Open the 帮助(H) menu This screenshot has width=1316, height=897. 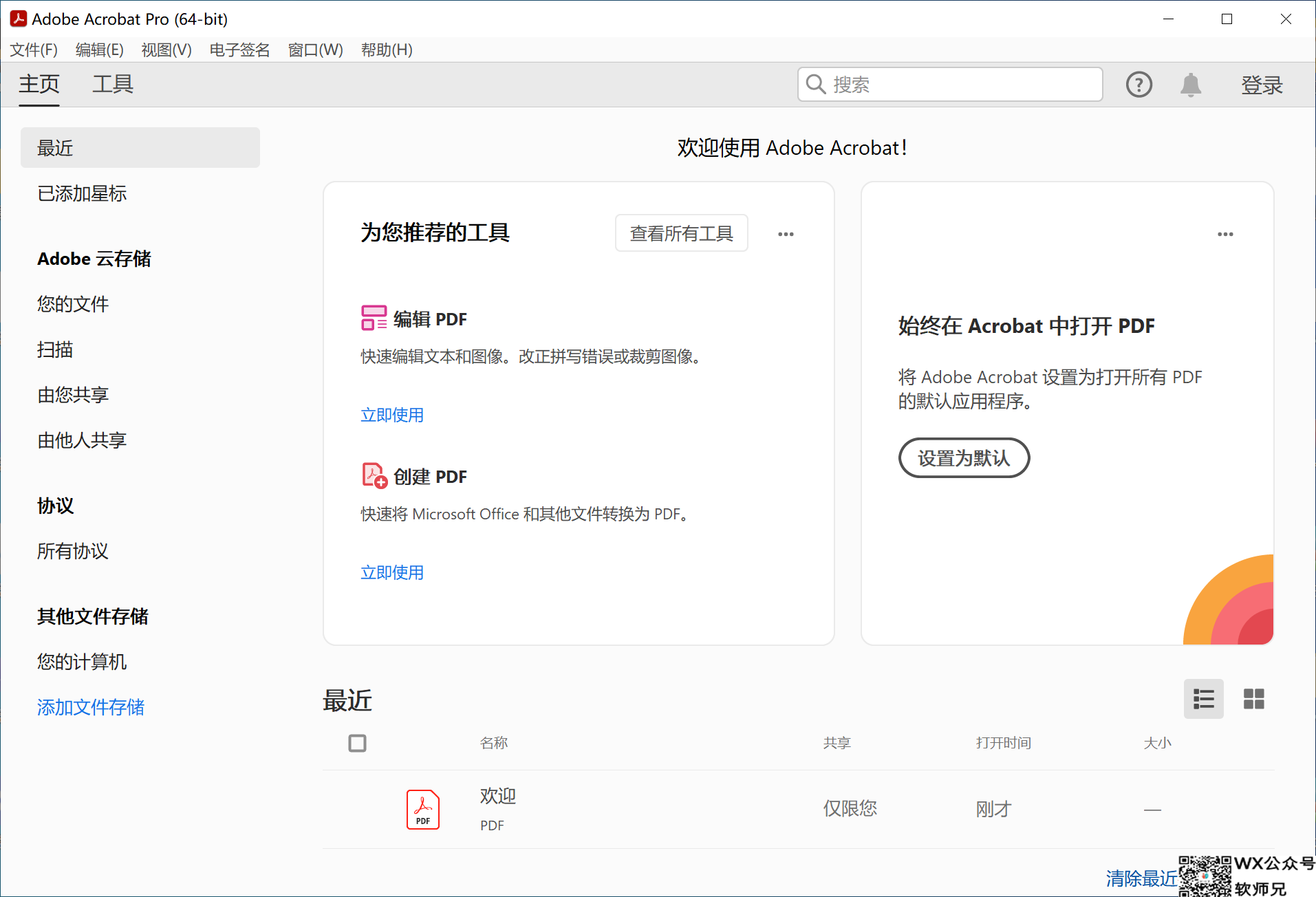click(x=387, y=50)
